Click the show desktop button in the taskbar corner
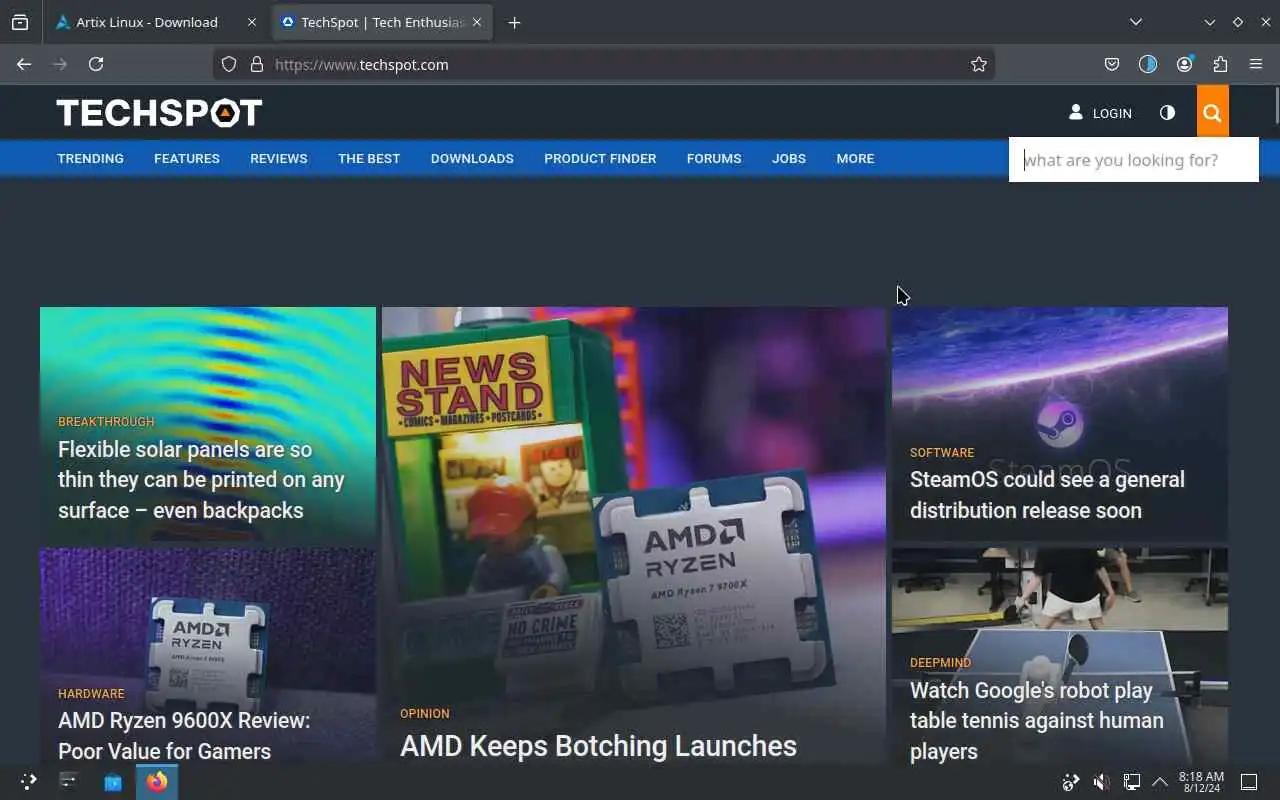Viewport: 1280px width, 800px height. point(1249,782)
